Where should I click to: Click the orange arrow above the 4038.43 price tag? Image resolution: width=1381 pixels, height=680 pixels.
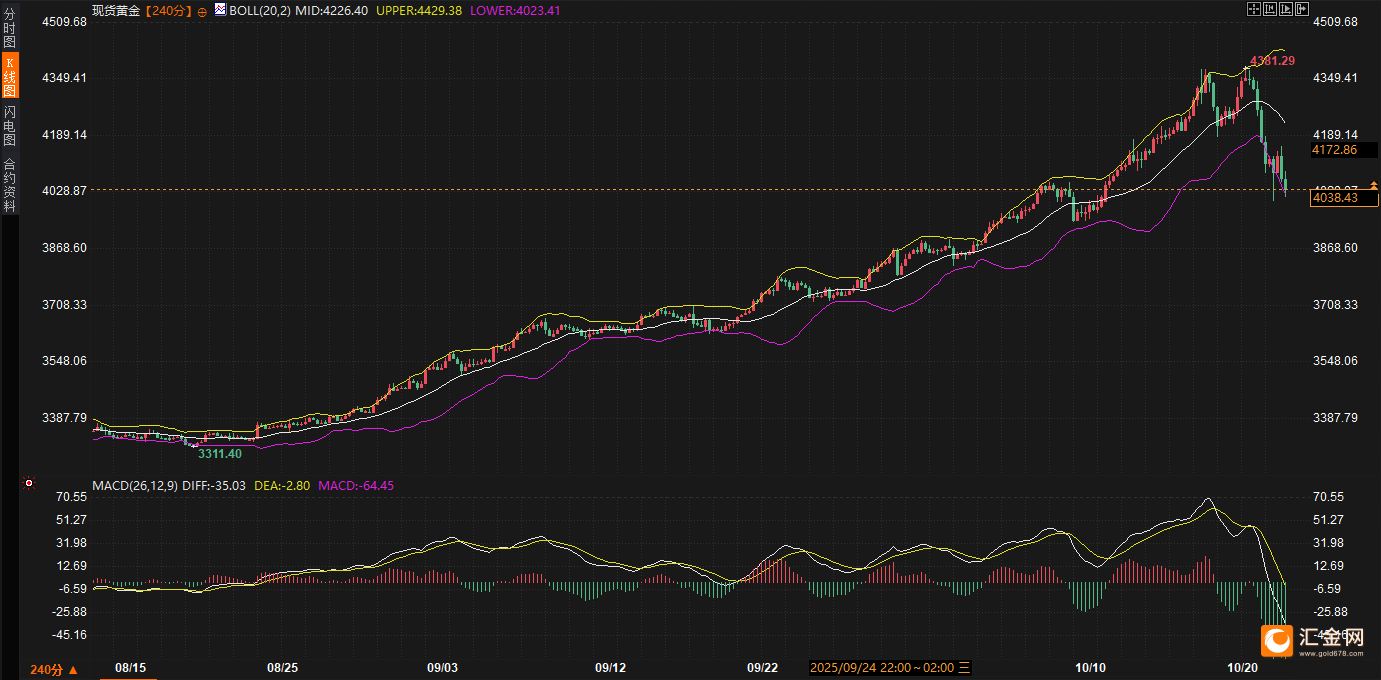pyautogui.click(x=1374, y=185)
